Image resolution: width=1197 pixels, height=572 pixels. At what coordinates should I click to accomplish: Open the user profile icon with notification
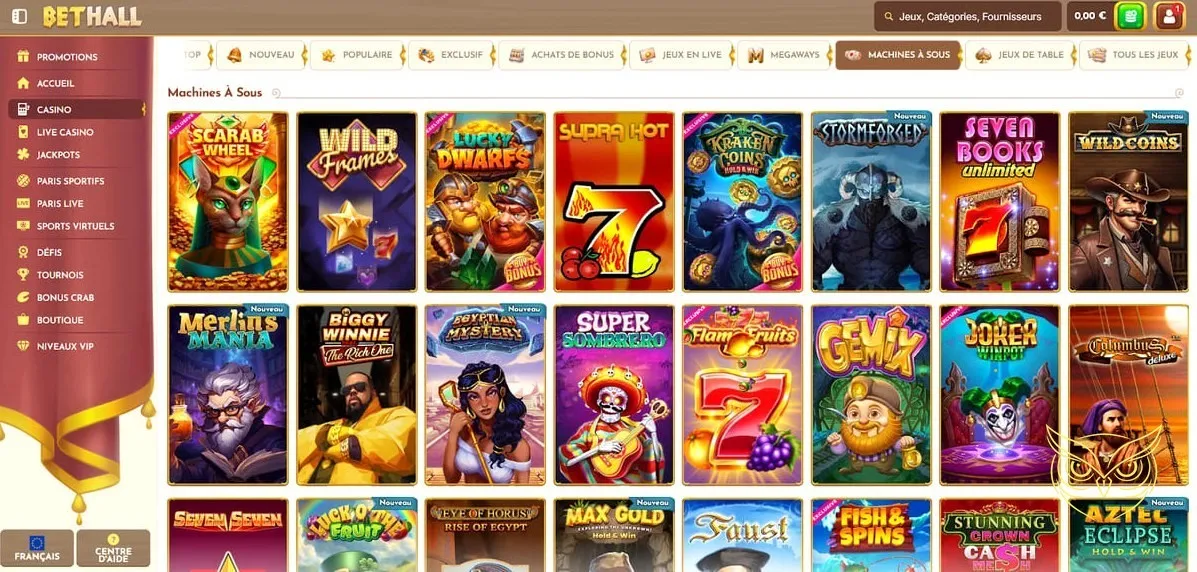pos(1169,16)
